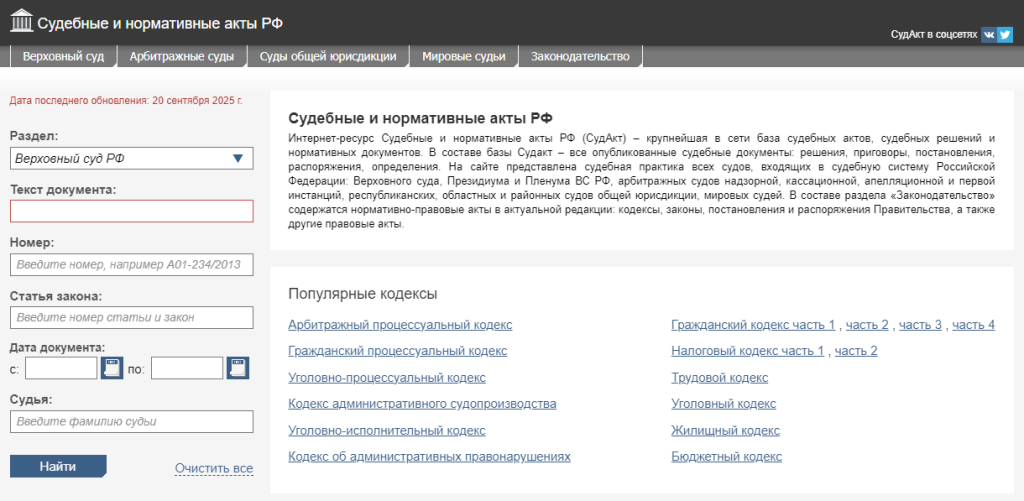Go to Мировые судьи tab

pos(463,57)
